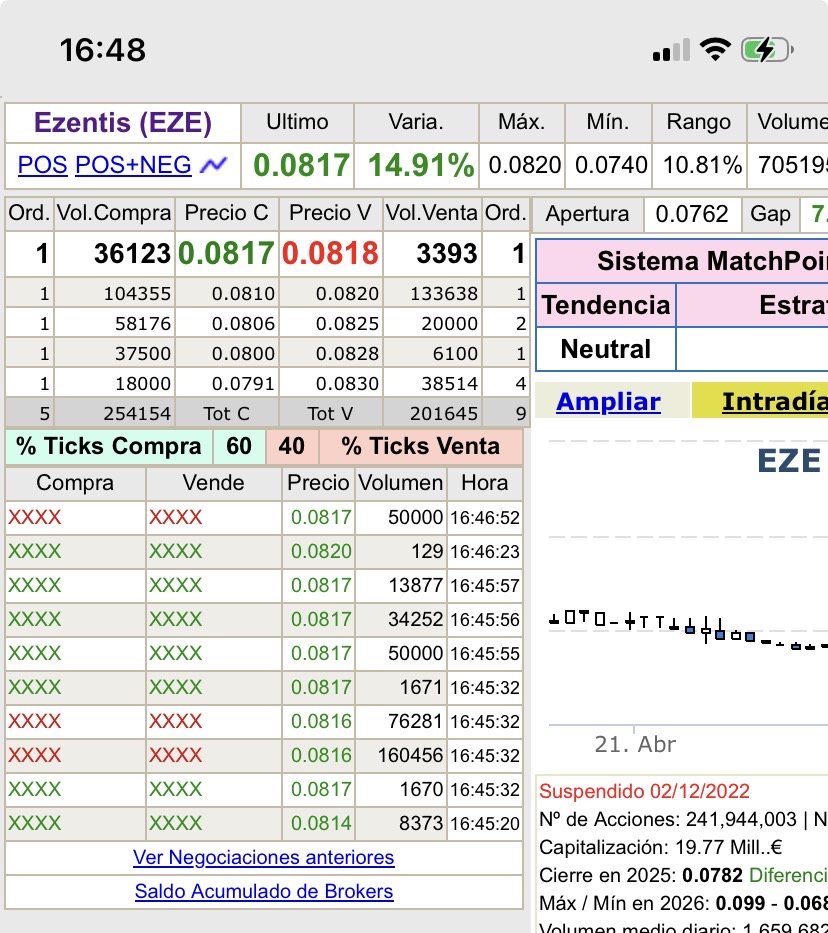Open the POS link
The image size is (828, 933).
(42, 165)
